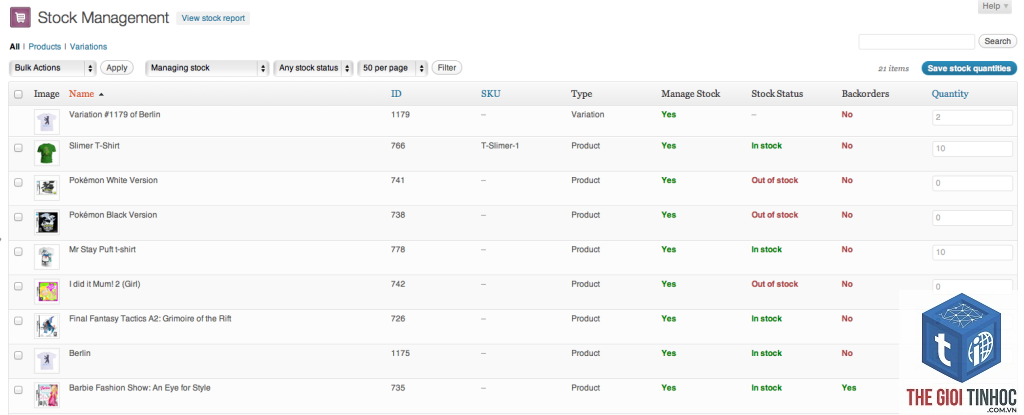Switch to the Variations filter
1024x415 pixels.
pyautogui.click(x=88, y=46)
